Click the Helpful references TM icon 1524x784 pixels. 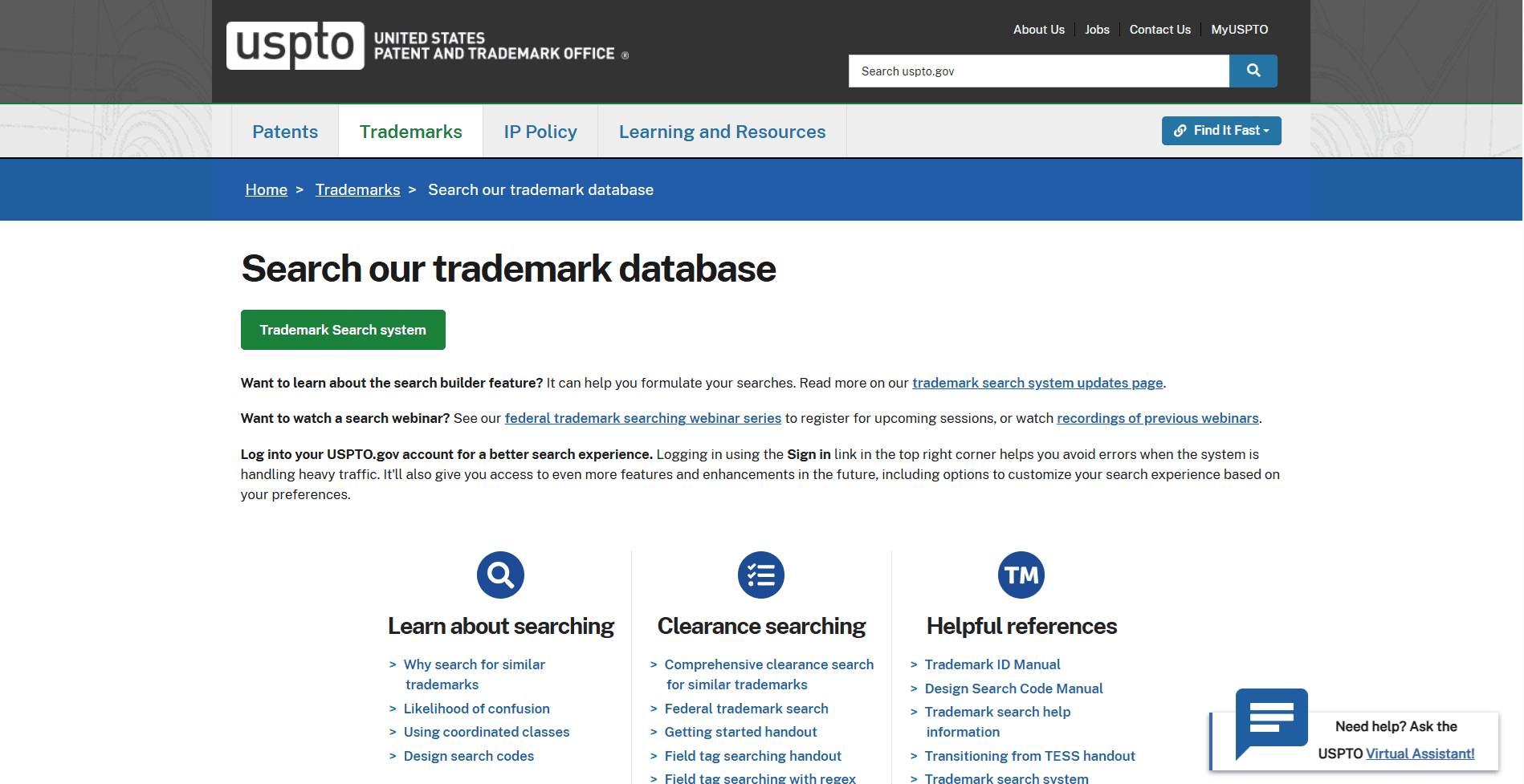point(1021,575)
